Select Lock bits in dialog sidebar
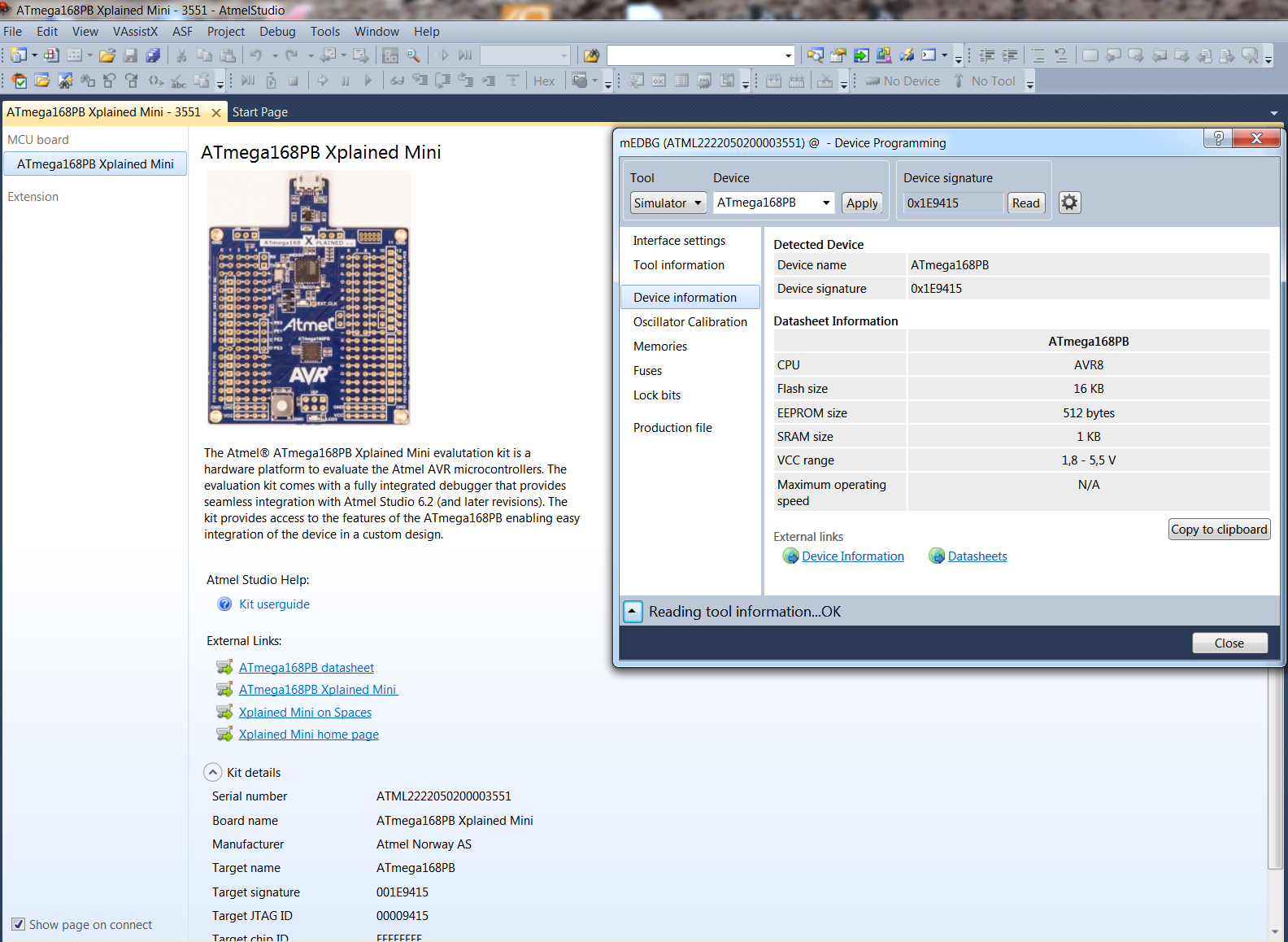 [657, 395]
